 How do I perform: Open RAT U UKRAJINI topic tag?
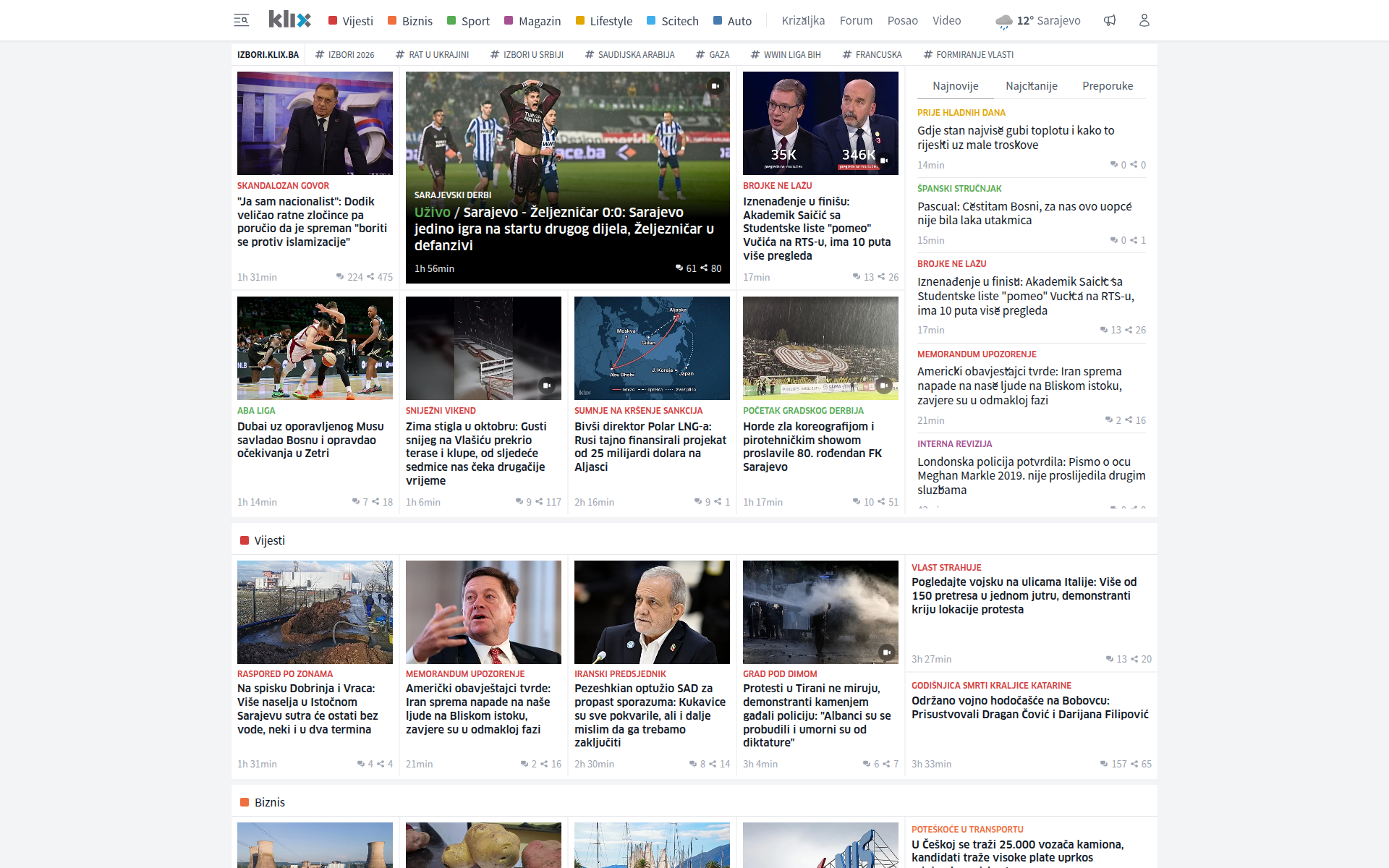[x=433, y=54]
